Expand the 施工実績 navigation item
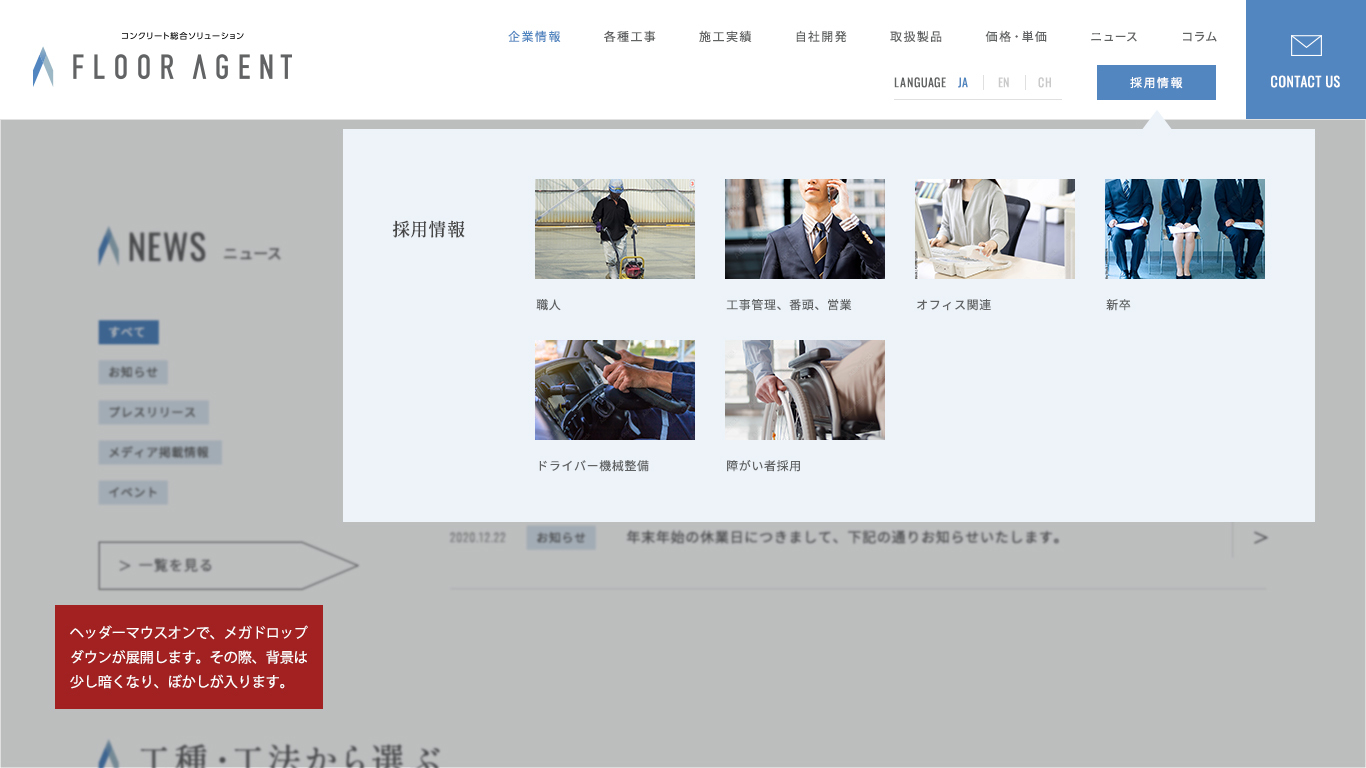 (725, 37)
